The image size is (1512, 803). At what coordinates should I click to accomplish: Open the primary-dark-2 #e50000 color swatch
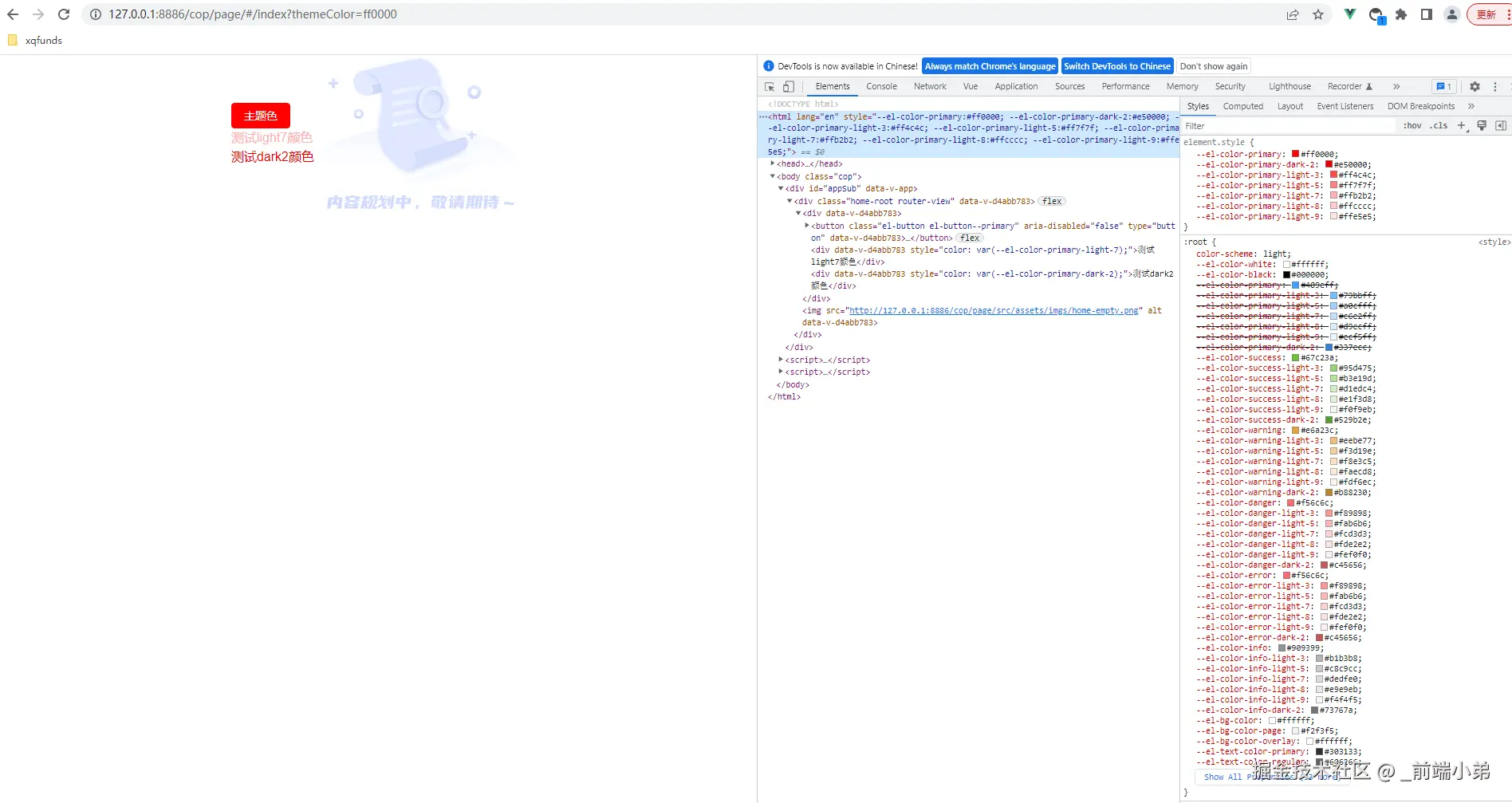(1329, 165)
